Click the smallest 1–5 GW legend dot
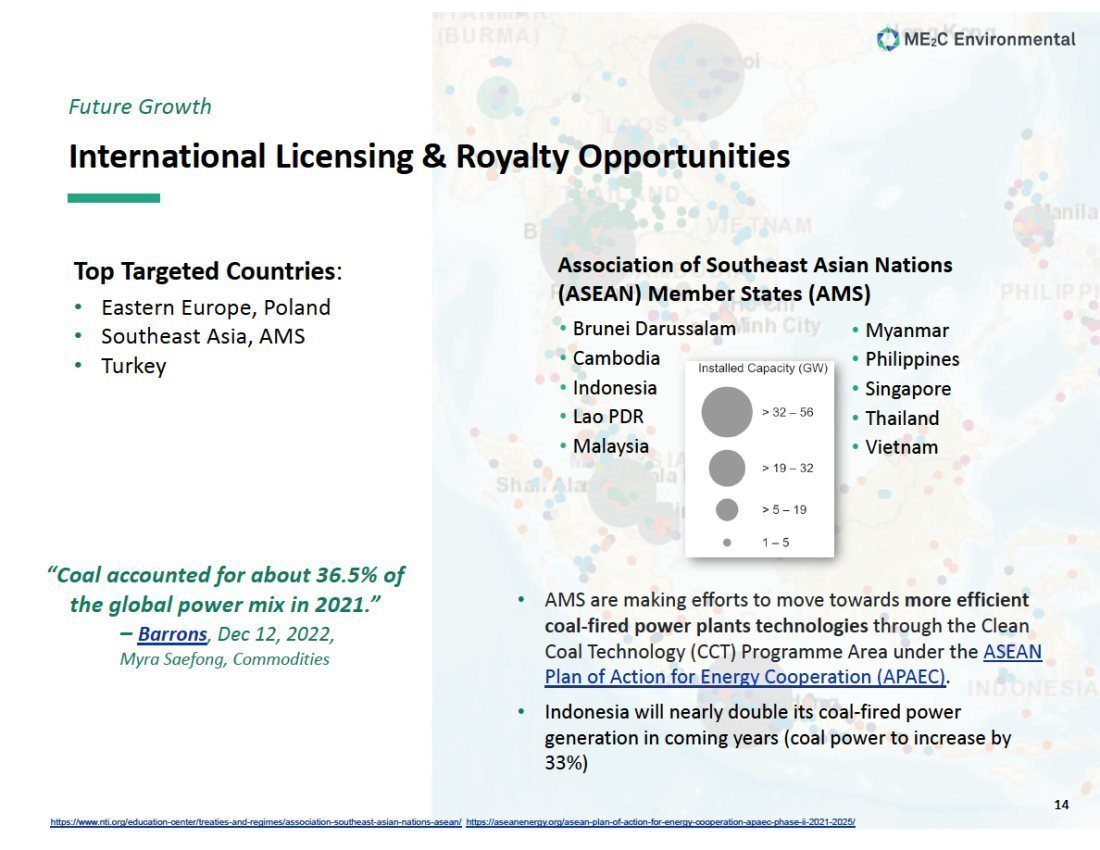Image resolution: width=1100 pixels, height=850 pixels. click(727, 542)
